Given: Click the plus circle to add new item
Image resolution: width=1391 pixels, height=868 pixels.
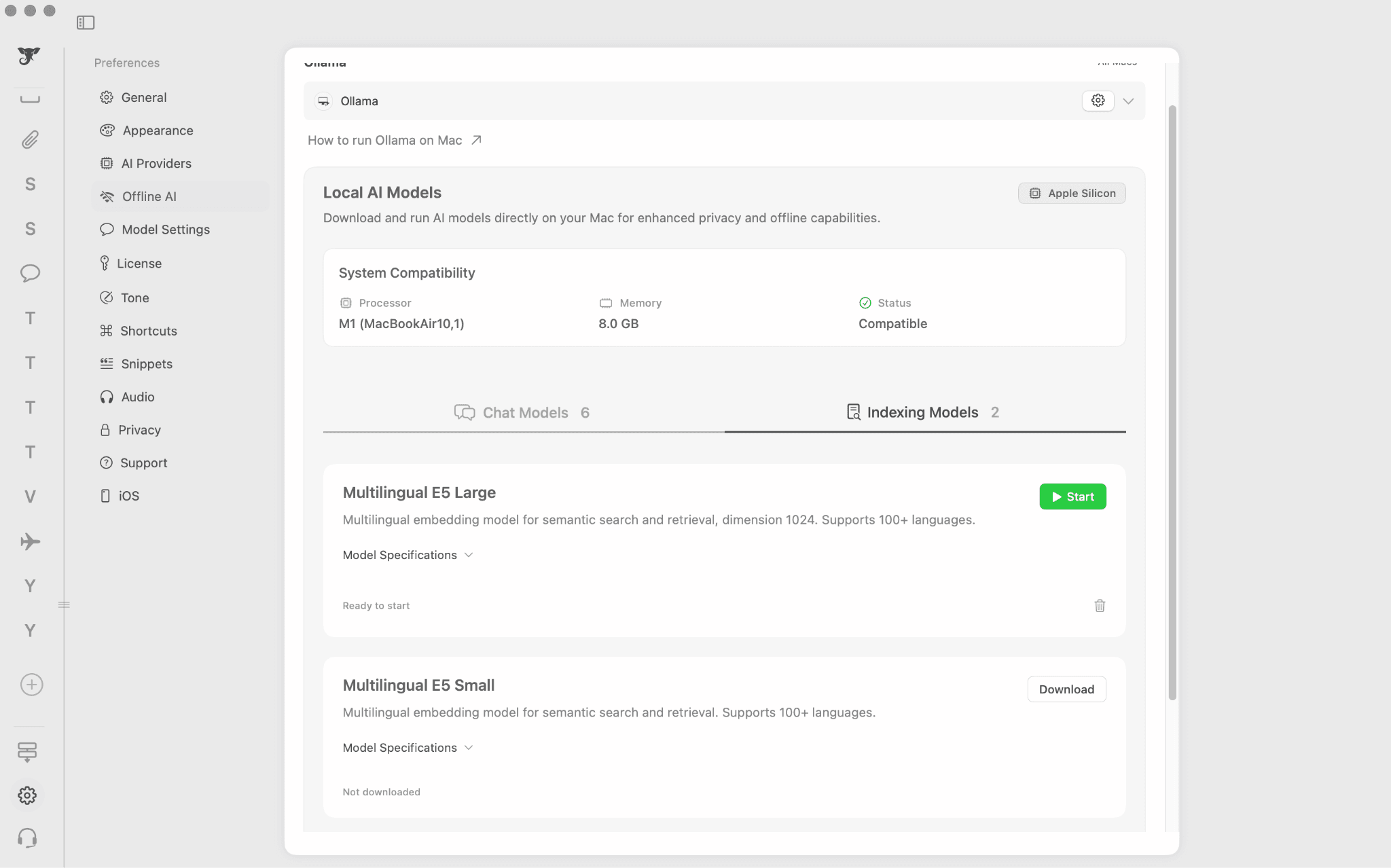Looking at the screenshot, I should click(x=30, y=684).
